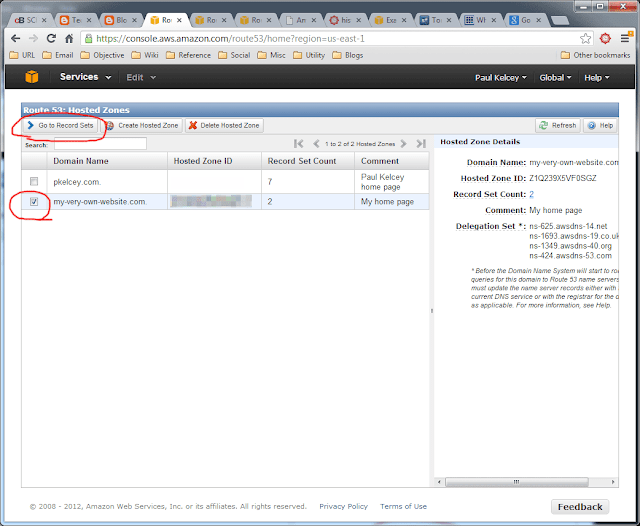Image resolution: width=640 pixels, height=526 pixels.
Task: Open the Other bookmarks folder
Action: pos(596,55)
